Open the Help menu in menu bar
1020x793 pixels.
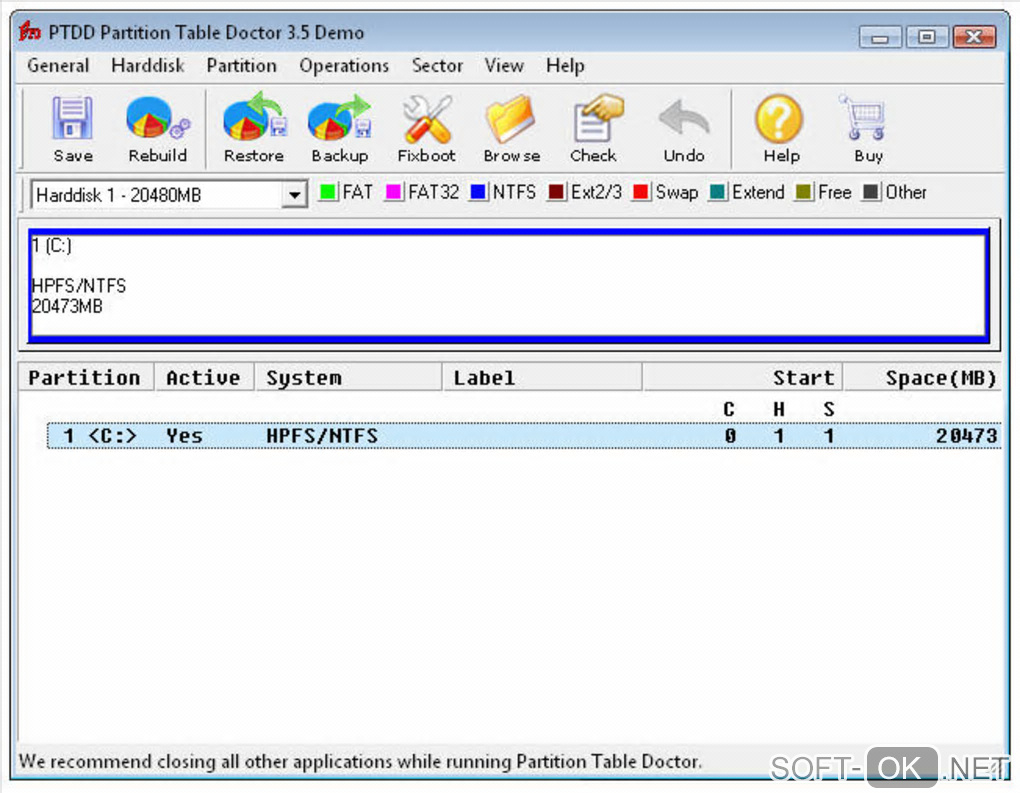[565, 66]
